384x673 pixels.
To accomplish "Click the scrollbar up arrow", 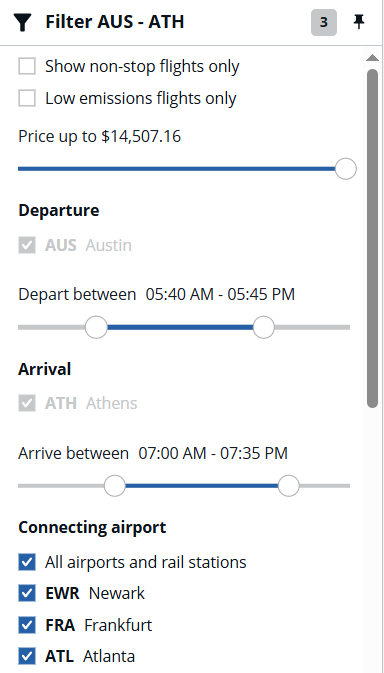I will (x=372, y=58).
